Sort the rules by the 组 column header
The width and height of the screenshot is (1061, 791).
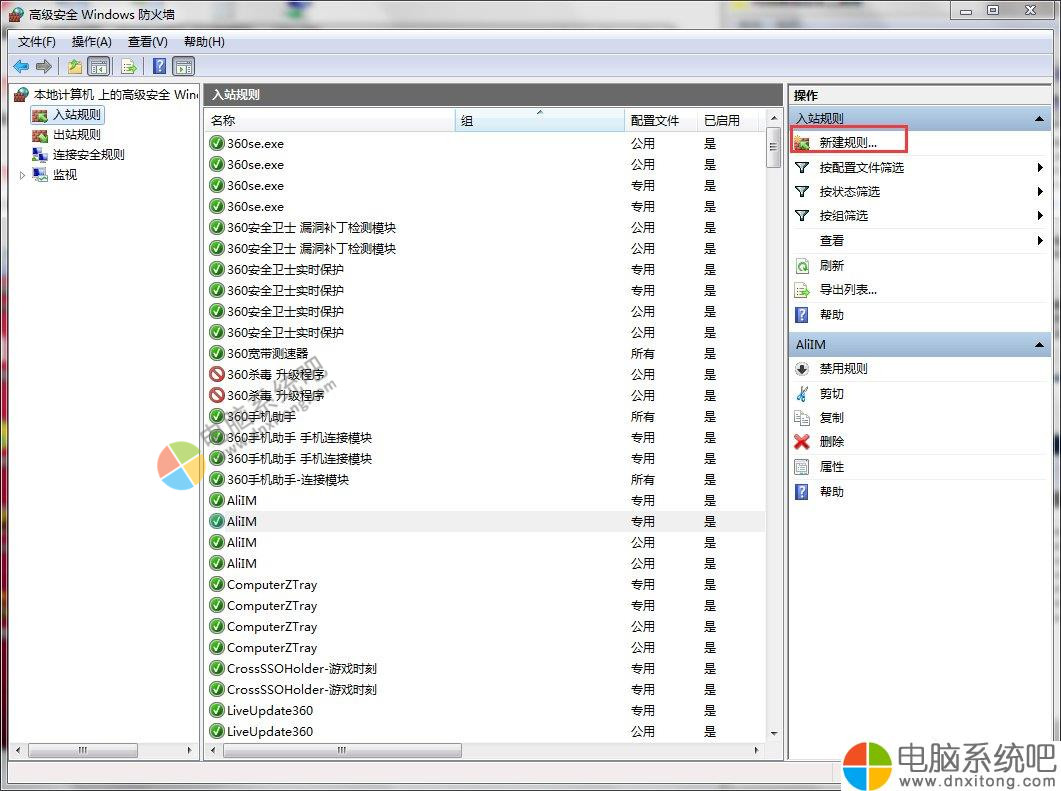[539, 120]
